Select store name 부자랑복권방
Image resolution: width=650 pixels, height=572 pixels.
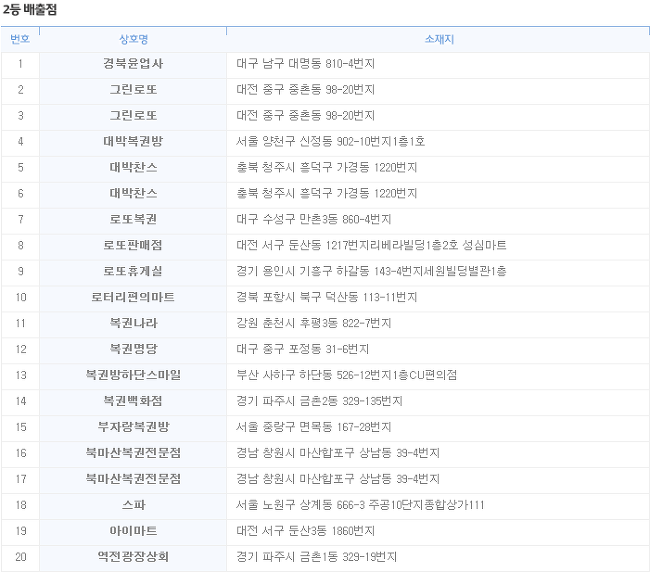[x=133, y=427]
